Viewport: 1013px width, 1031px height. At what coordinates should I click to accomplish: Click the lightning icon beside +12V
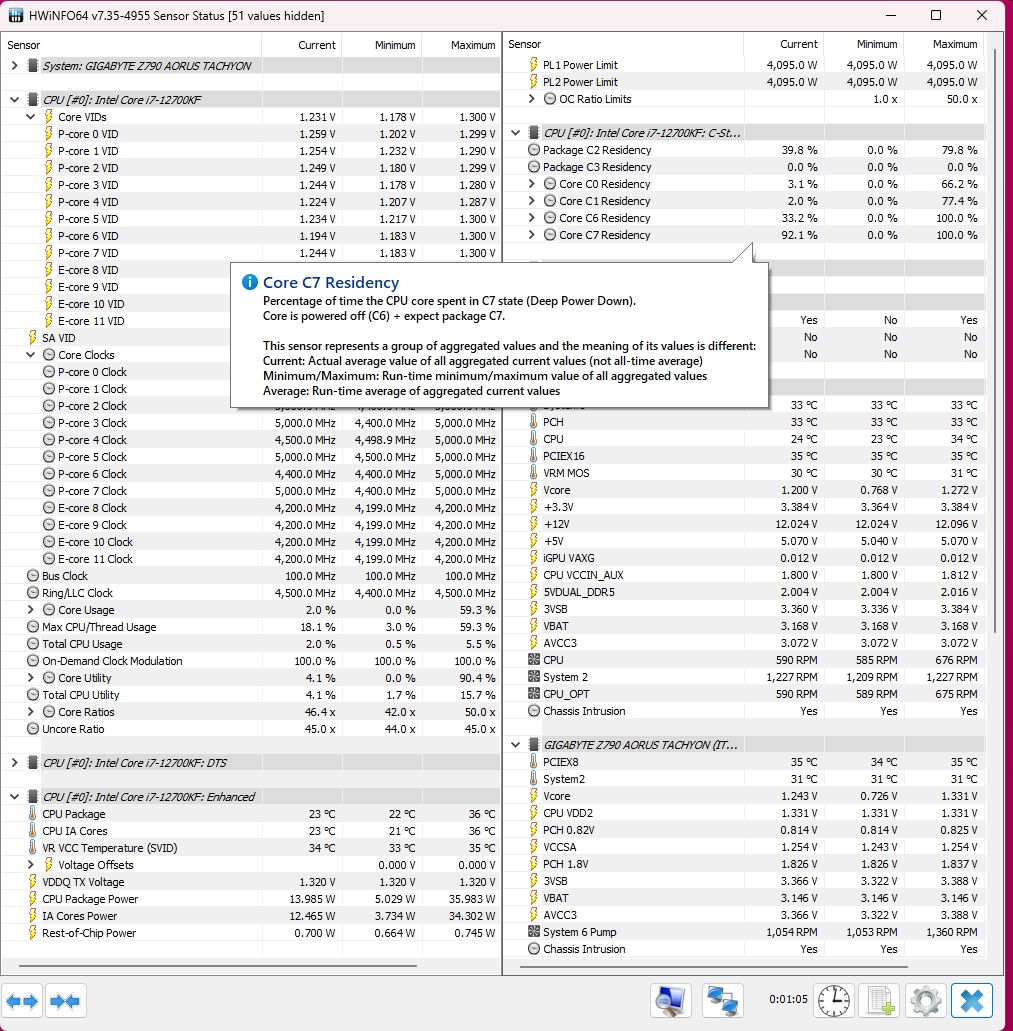pyautogui.click(x=534, y=524)
